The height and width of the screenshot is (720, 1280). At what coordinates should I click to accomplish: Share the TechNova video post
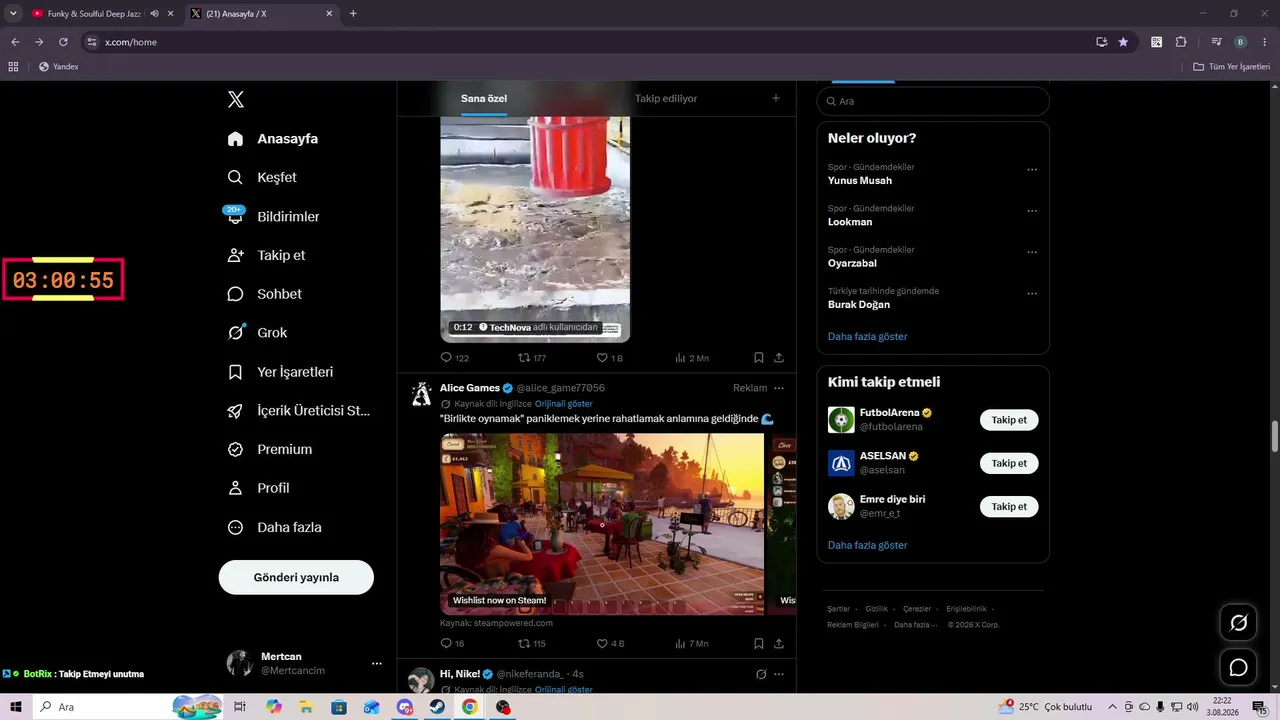tap(779, 357)
